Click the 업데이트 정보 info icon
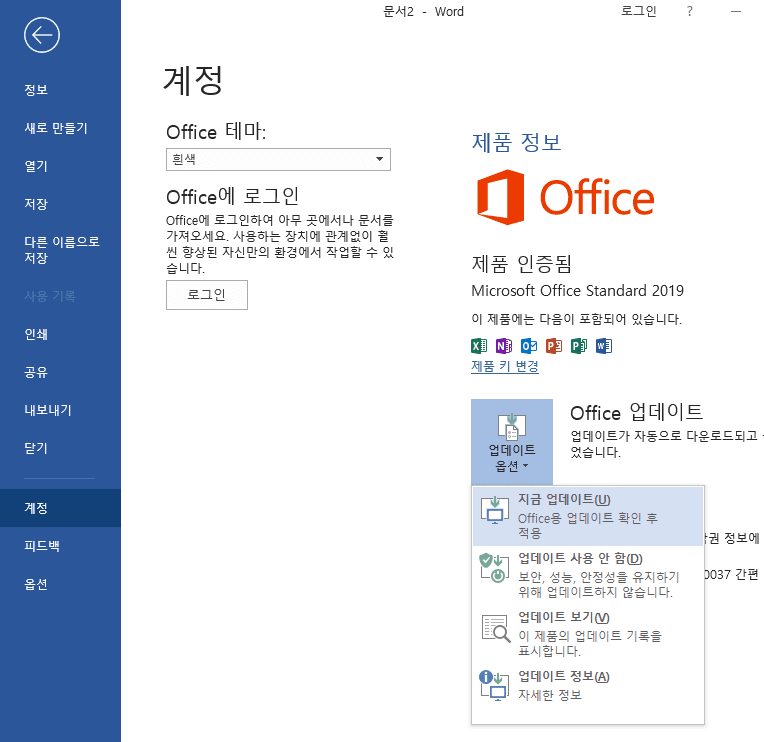Screen dimensions: 764x742 494,685
